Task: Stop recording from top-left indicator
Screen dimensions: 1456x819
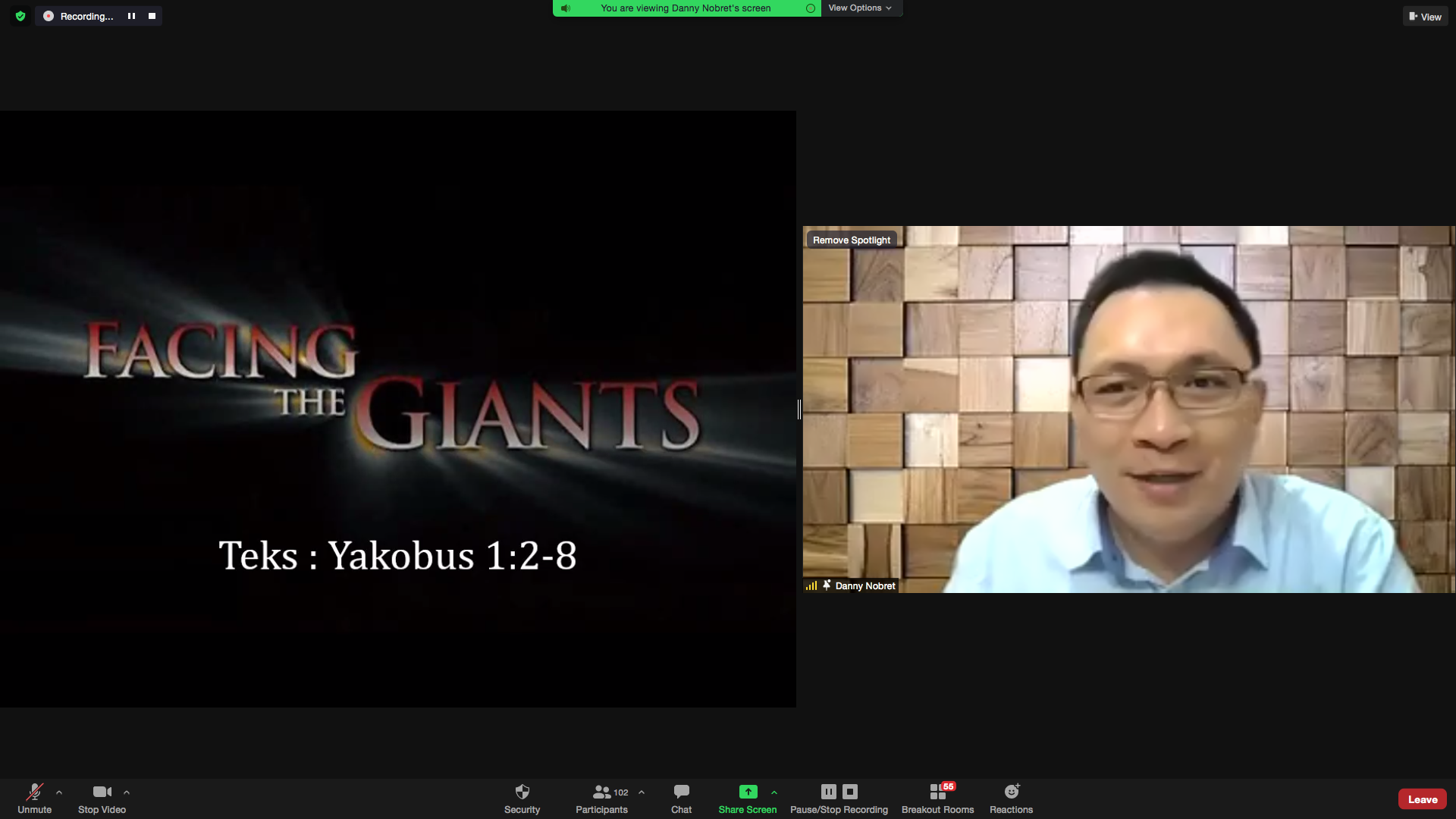Action: [152, 16]
